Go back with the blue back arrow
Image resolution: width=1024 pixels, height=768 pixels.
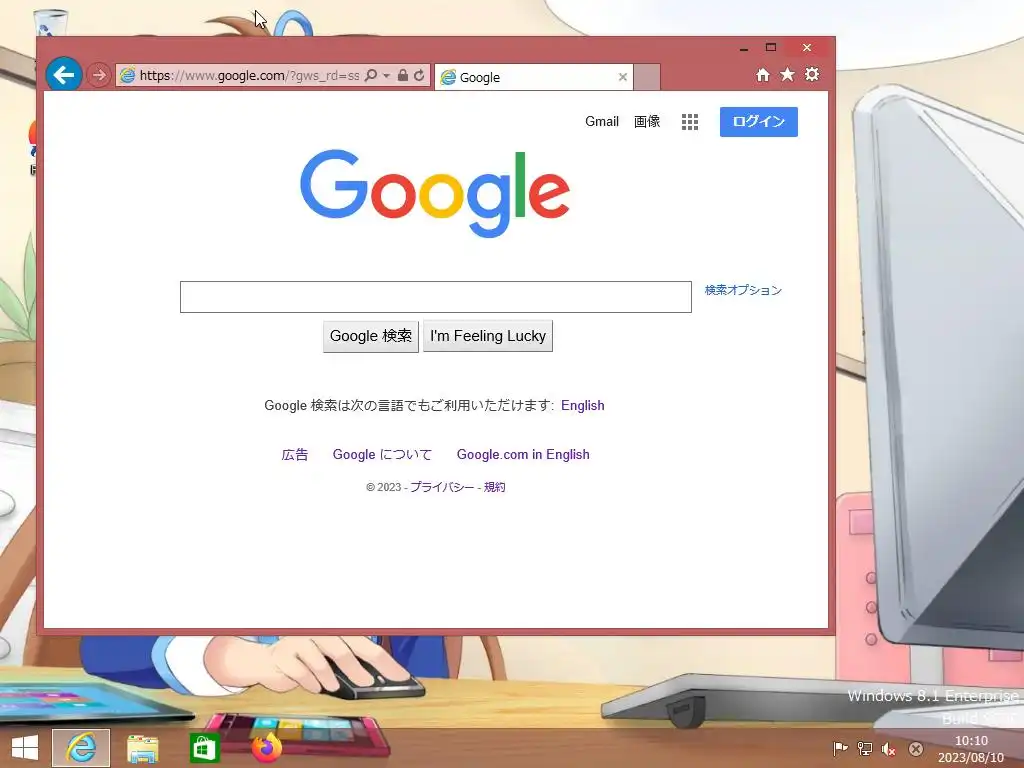pos(64,75)
